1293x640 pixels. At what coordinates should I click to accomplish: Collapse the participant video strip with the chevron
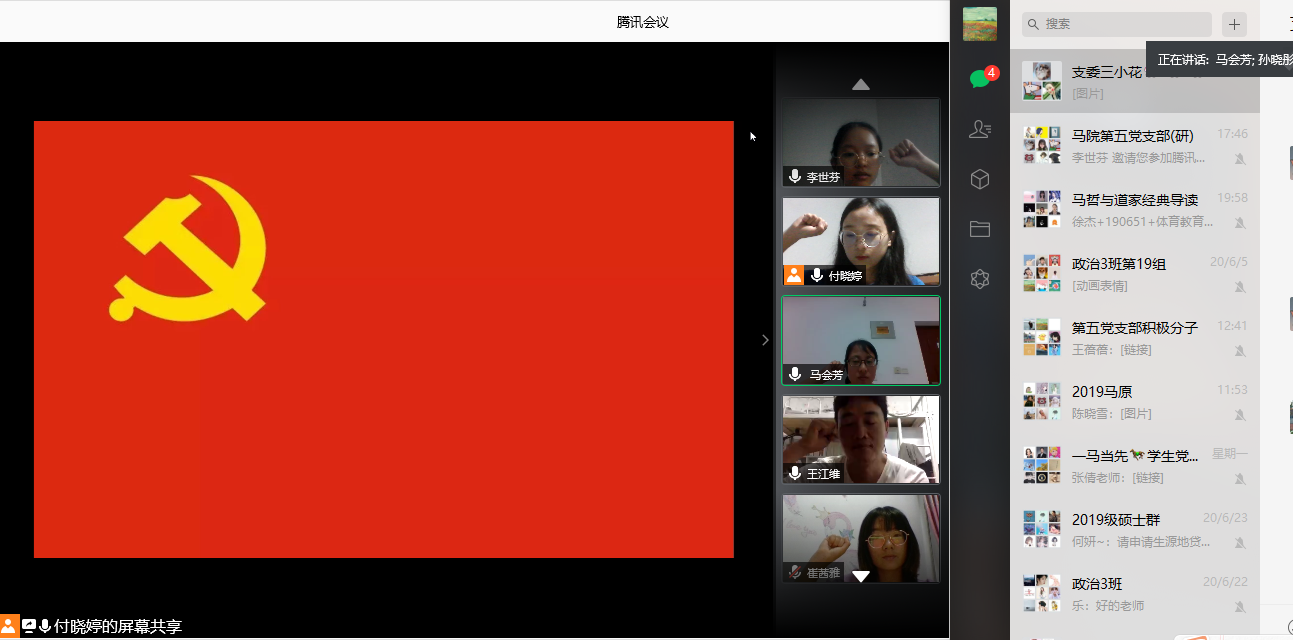[765, 340]
